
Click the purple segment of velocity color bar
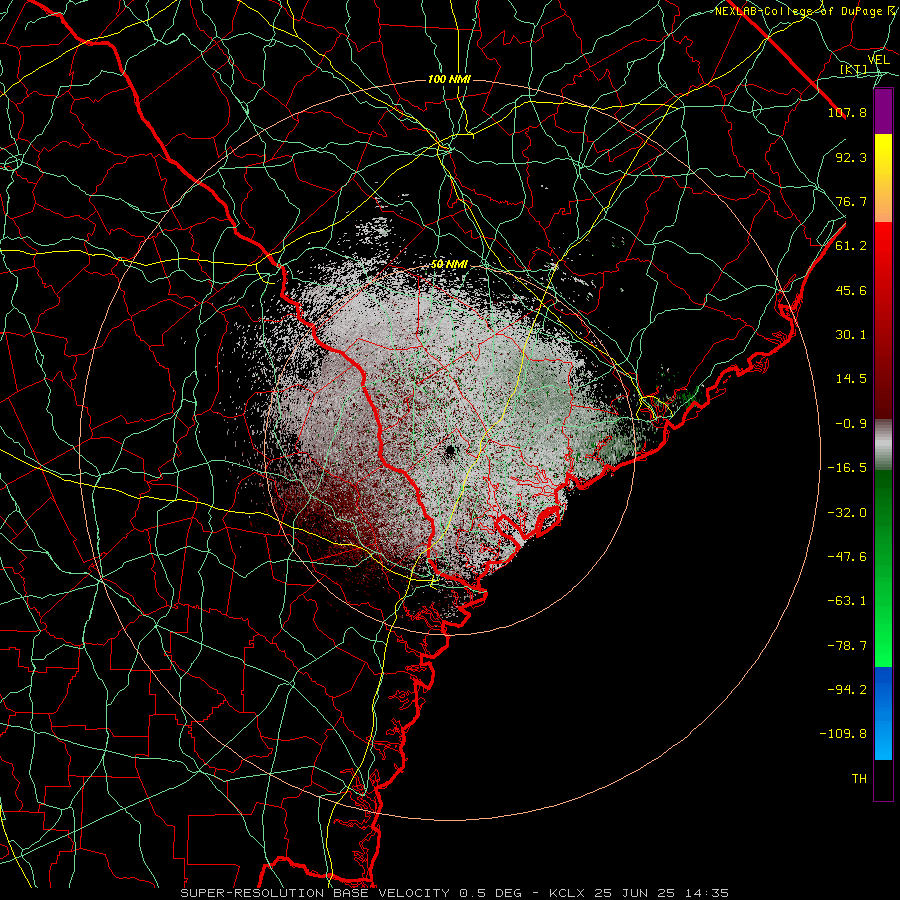point(883,111)
